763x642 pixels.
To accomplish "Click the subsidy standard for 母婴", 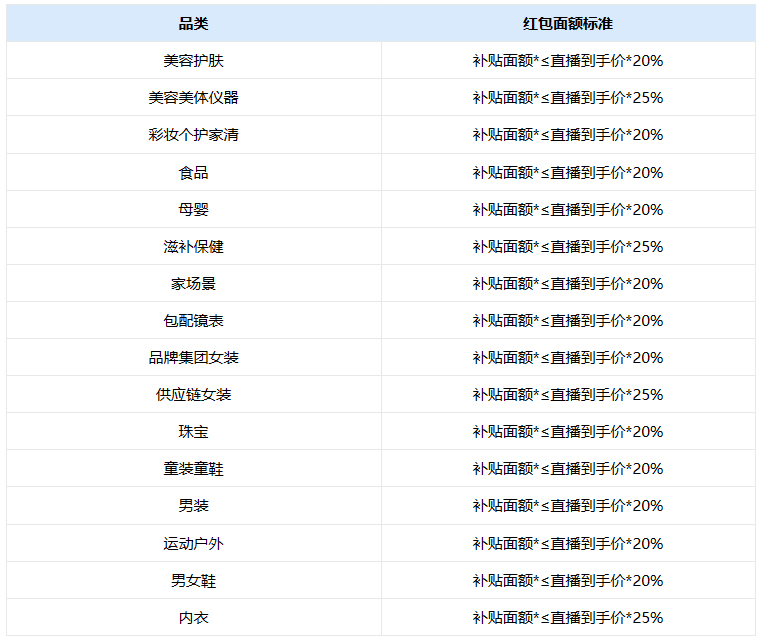I will tap(568, 210).
